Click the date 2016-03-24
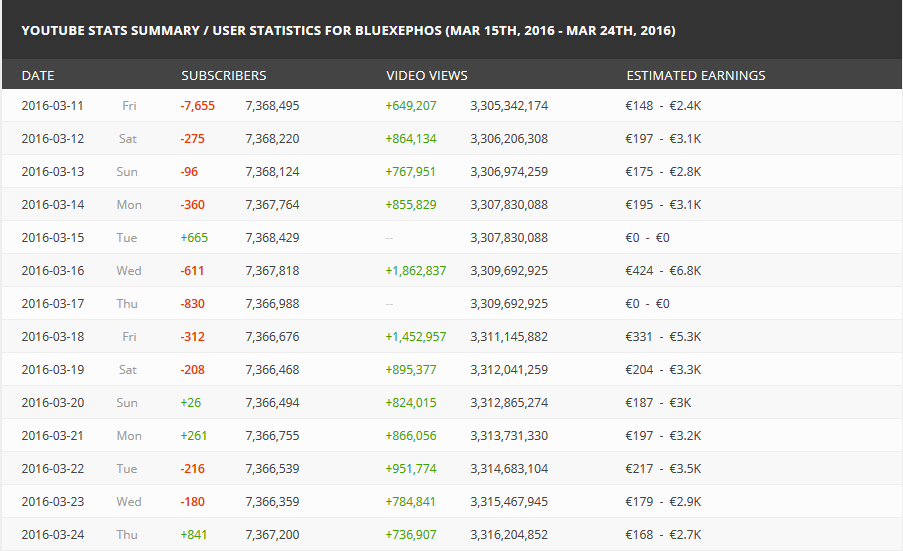 [x=52, y=535]
